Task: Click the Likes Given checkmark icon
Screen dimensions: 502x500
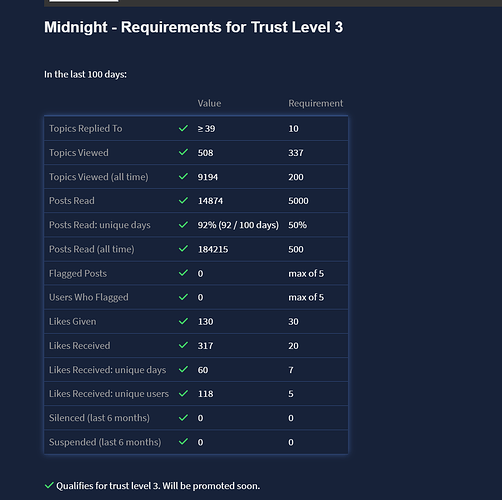Action: pyautogui.click(x=183, y=321)
